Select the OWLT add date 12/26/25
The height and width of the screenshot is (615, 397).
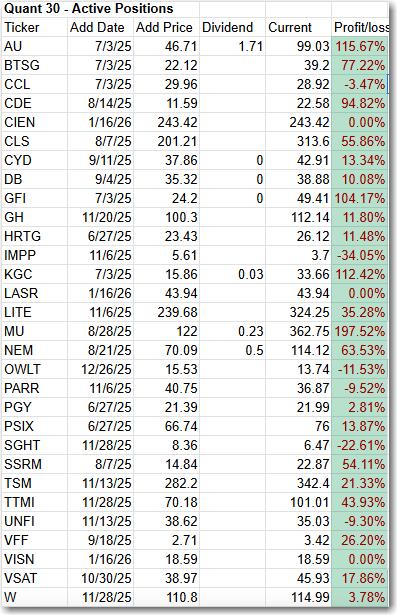click(x=100, y=369)
